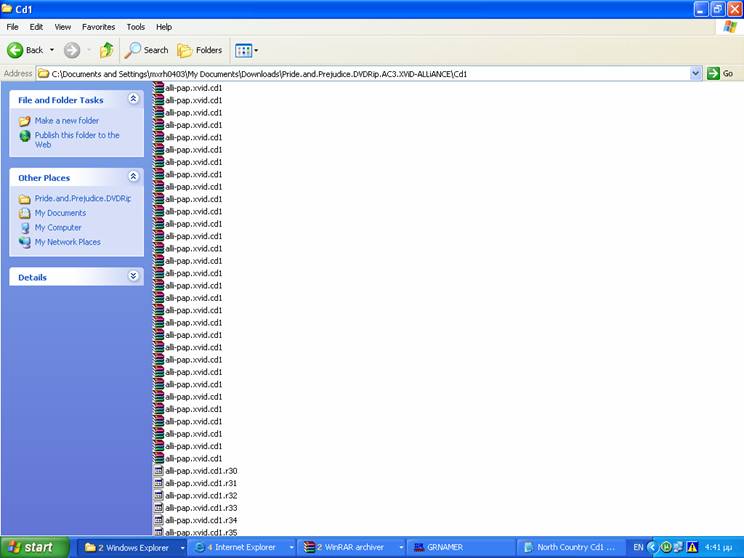Screen dimensions: 744x558
Task: Go to Pride.and.Prejudice.DVDRip parent folder link
Action: [x=83, y=198]
